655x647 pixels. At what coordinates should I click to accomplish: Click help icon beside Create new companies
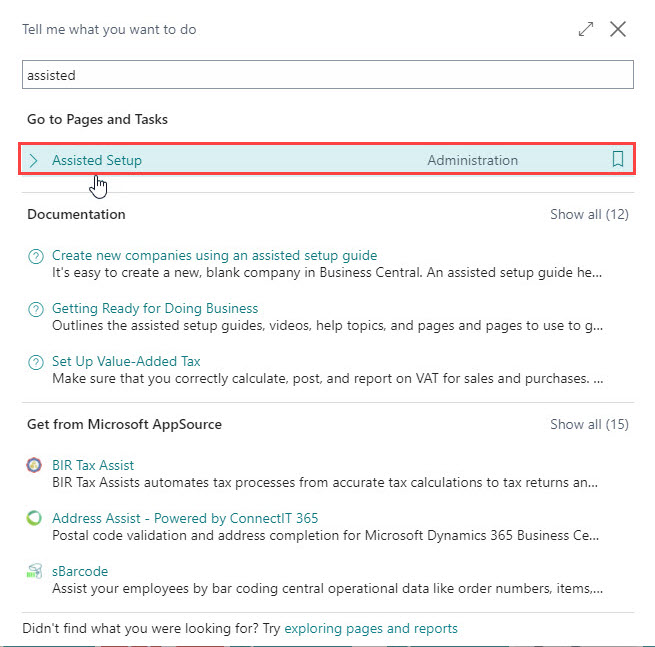(36, 256)
